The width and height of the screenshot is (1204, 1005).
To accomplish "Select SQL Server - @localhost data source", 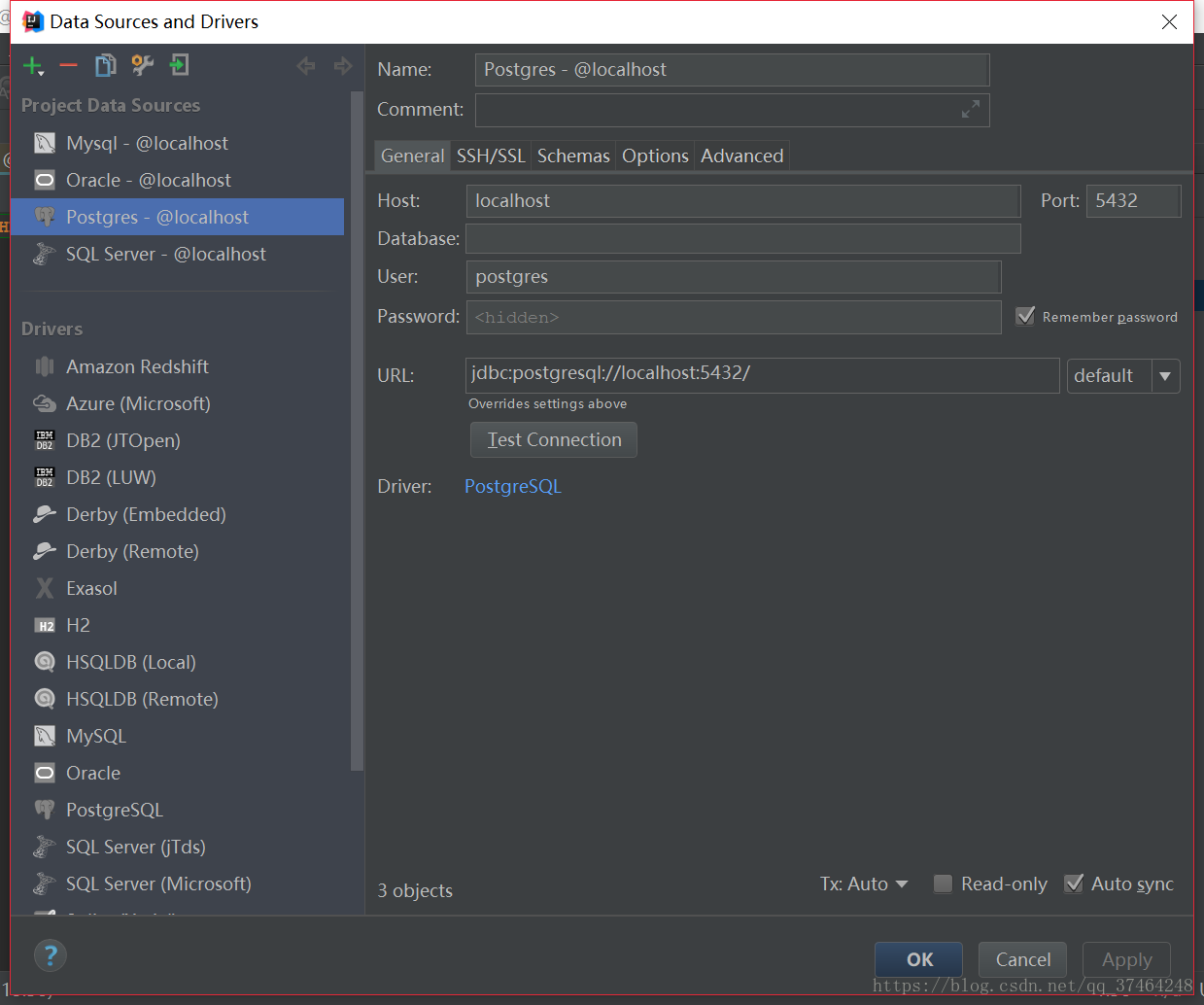I will coord(177,254).
